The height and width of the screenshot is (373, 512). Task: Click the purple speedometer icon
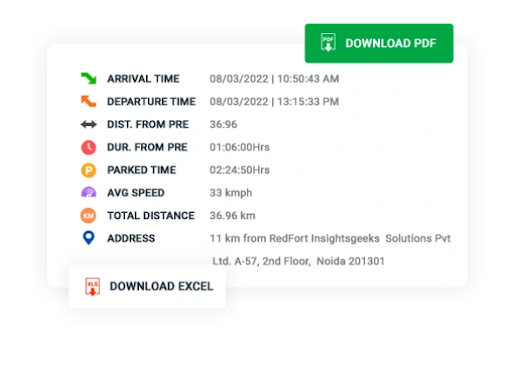click(x=89, y=193)
